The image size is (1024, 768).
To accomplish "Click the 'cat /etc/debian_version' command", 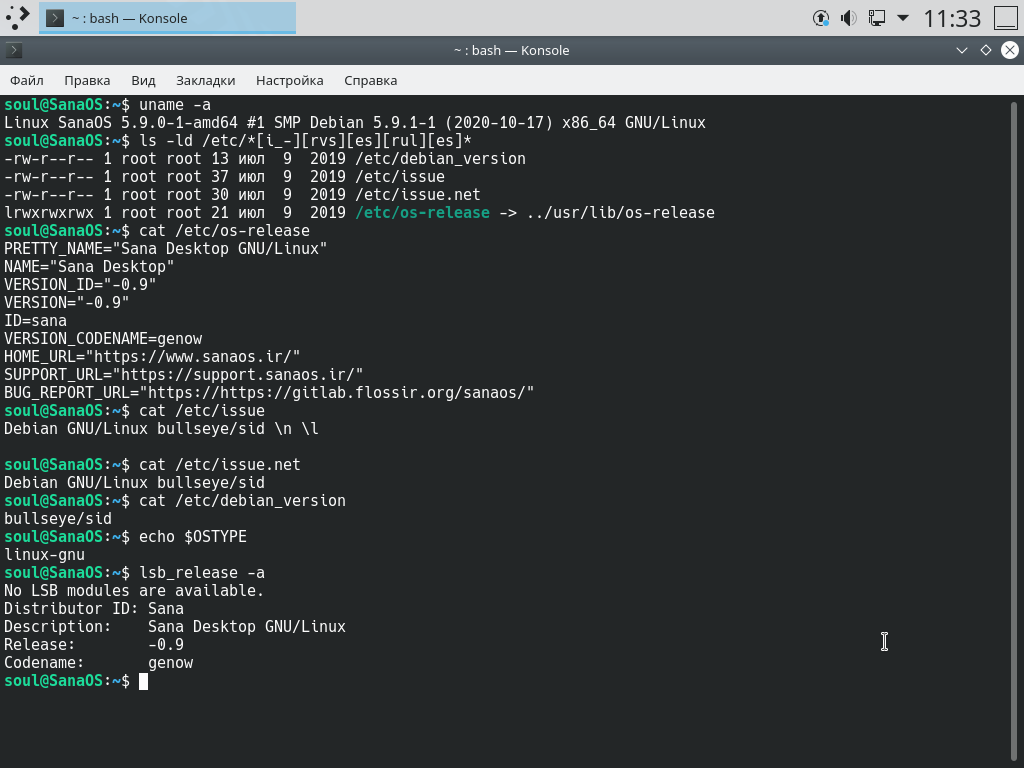I will click(x=242, y=501).
